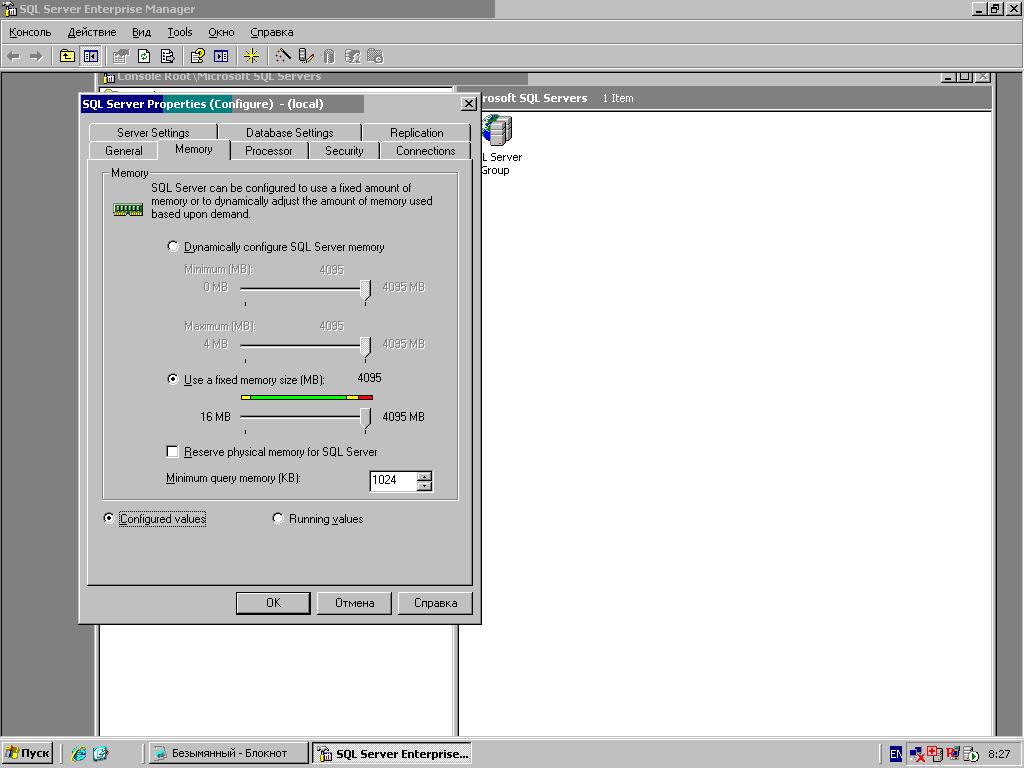
Task: Click the Refresh toolbar icon
Action: (144, 56)
